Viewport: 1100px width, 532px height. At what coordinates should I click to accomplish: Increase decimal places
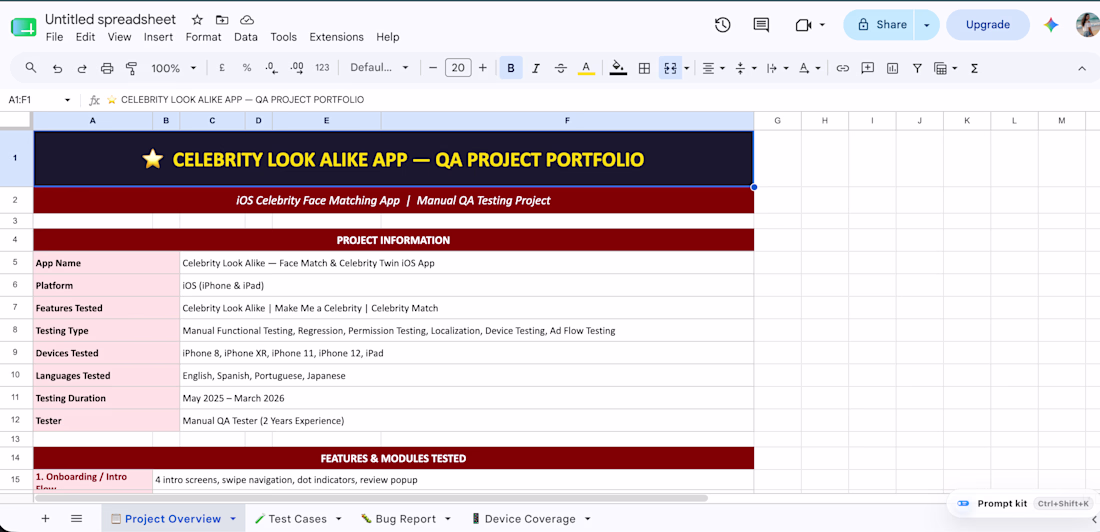(297, 68)
